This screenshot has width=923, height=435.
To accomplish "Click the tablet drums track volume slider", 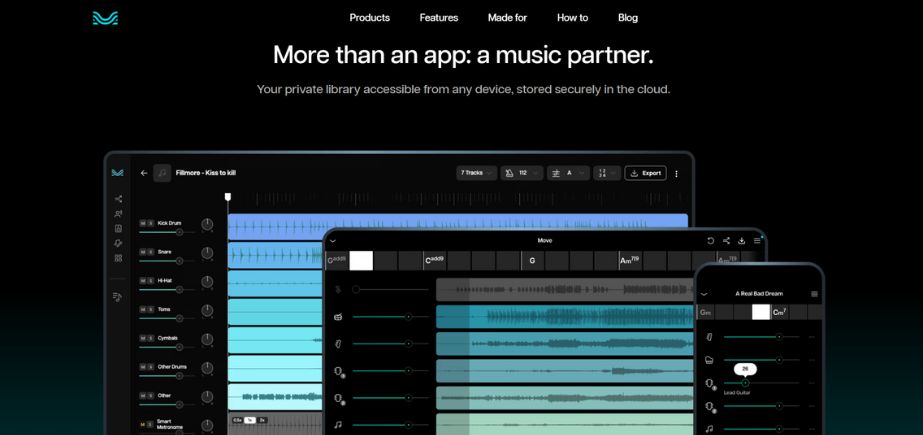I will pos(391,317).
